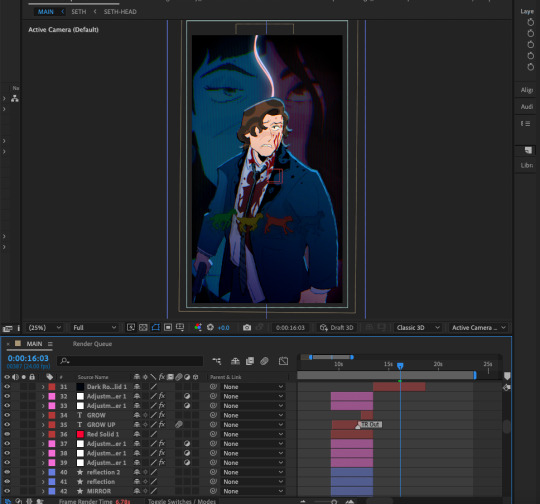This screenshot has width=540, height=504.
Task: Toggle mask and shape path visibility
Action: (156, 327)
